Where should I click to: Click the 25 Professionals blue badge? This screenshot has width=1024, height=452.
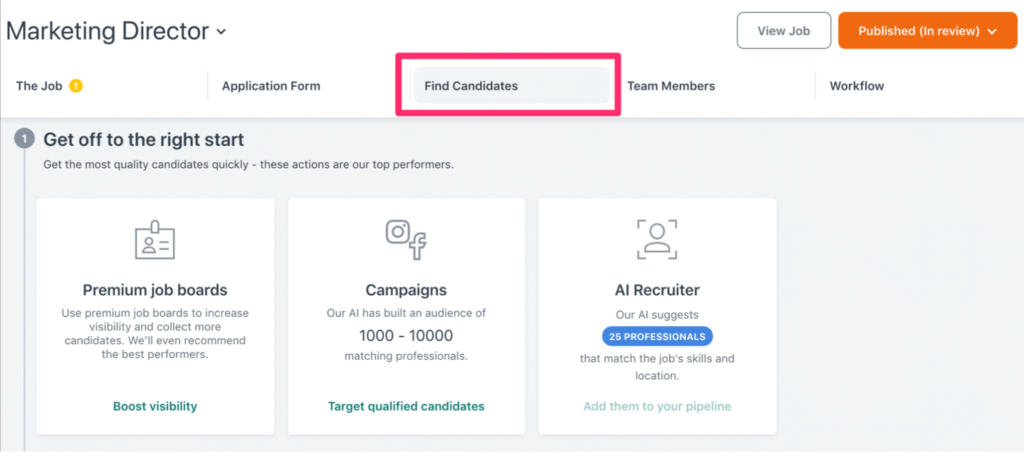657,337
